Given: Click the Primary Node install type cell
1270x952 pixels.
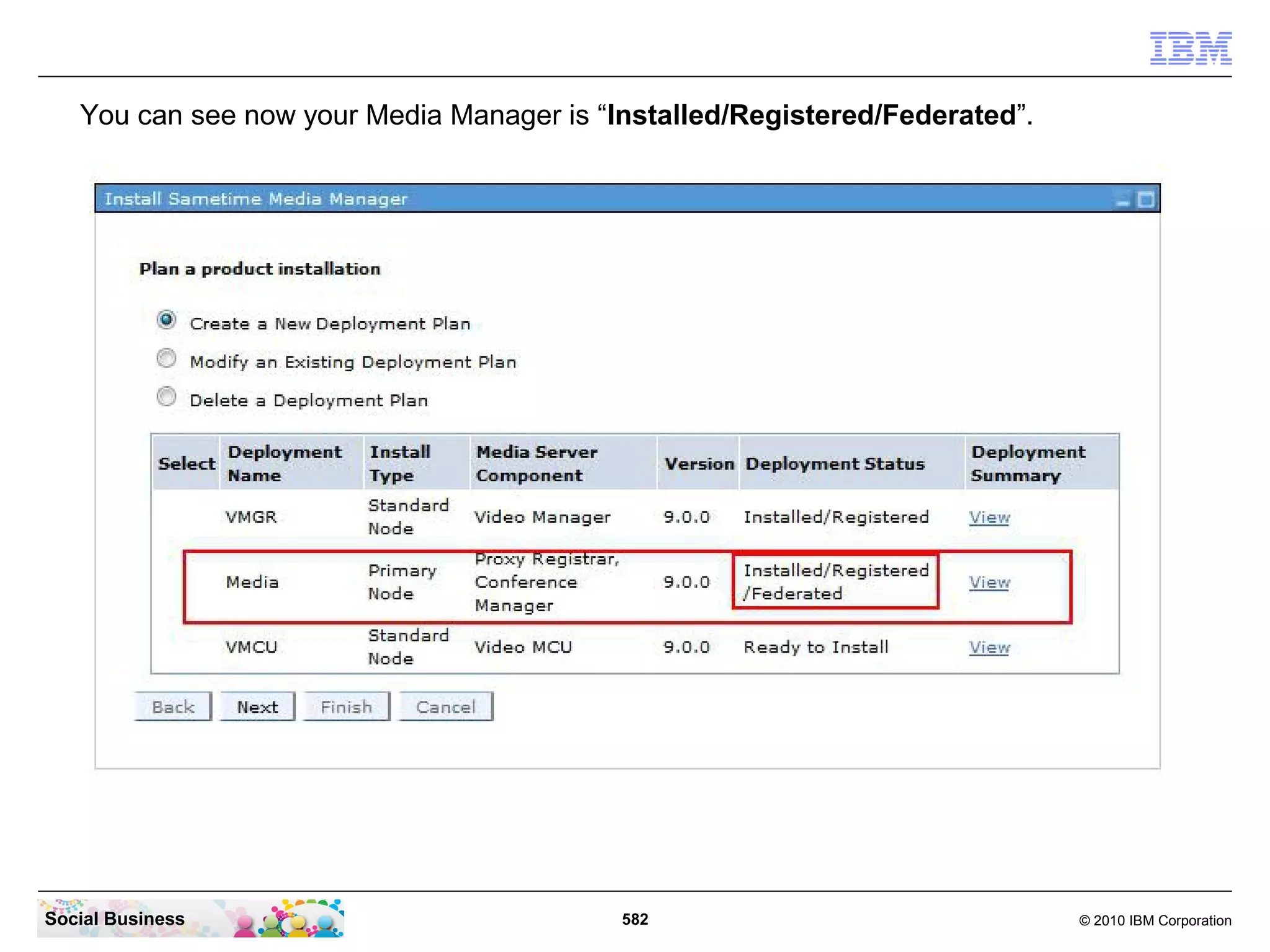Looking at the screenshot, I should (x=402, y=582).
